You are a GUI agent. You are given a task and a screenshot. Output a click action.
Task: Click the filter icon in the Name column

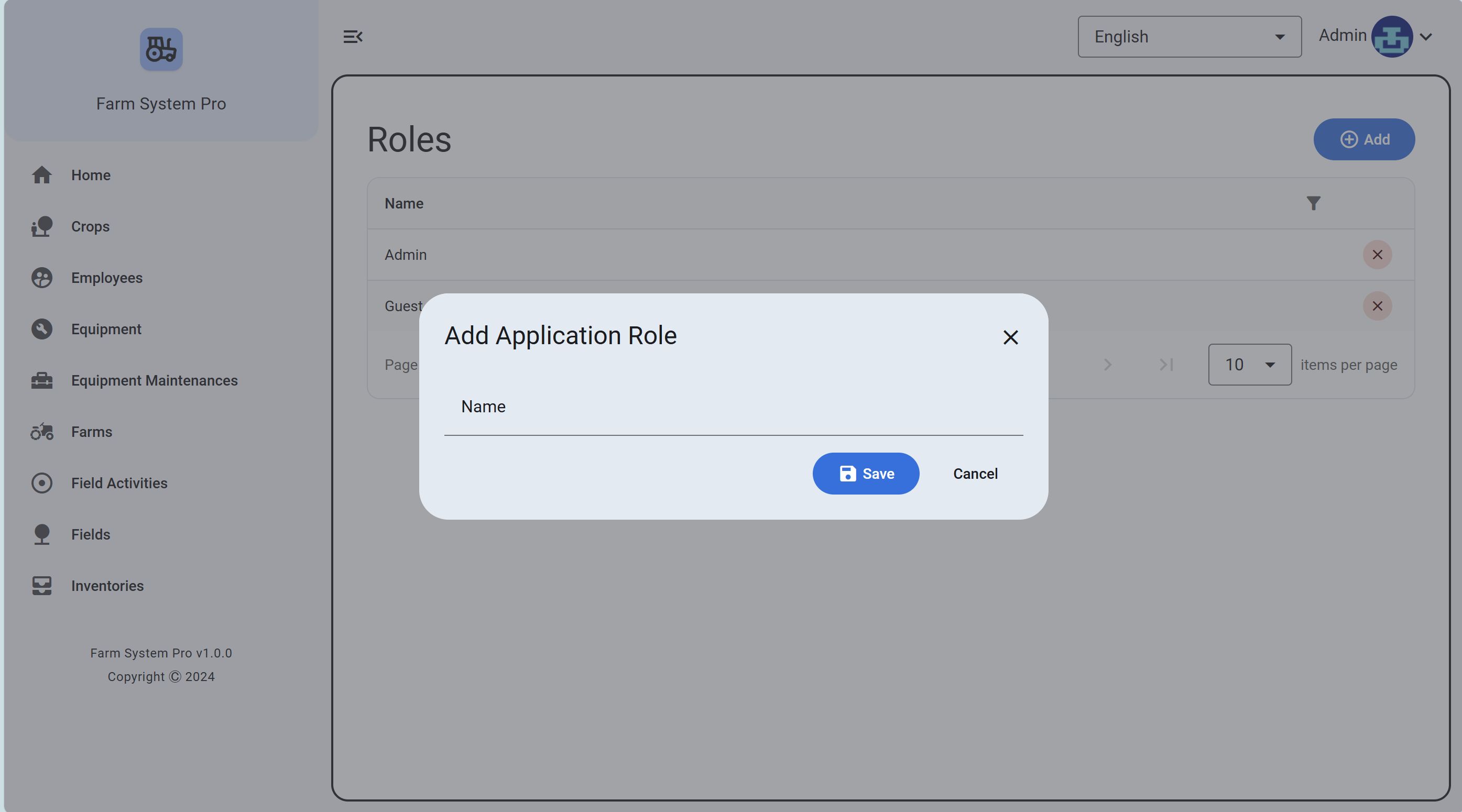(x=1313, y=203)
